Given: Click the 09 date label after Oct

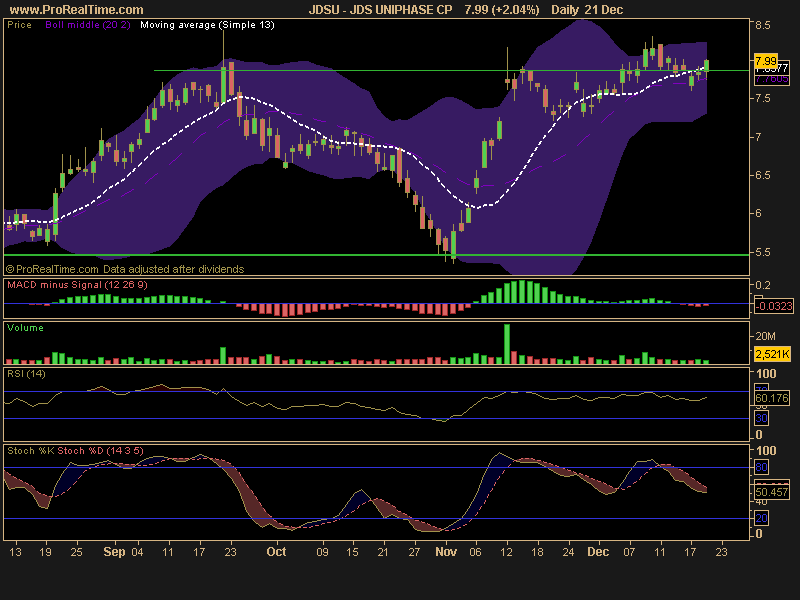Looking at the screenshot, I should point(322,552).
